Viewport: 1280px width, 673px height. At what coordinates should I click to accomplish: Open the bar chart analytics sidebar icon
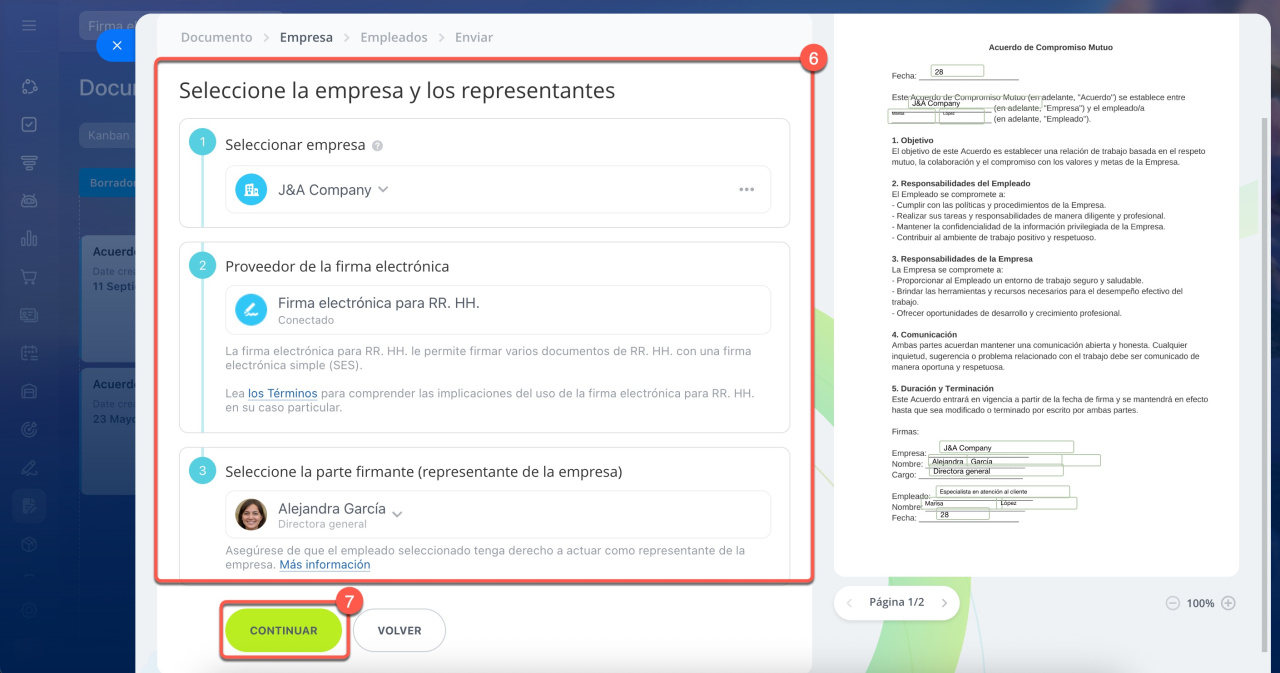[29, 239]
